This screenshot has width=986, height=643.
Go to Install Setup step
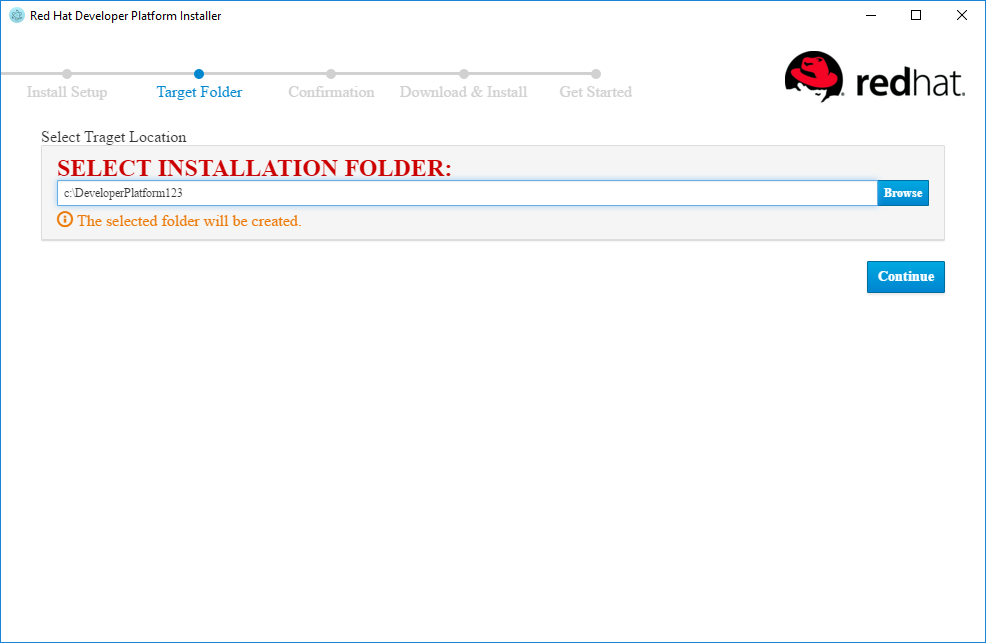[x=67, y=92]
